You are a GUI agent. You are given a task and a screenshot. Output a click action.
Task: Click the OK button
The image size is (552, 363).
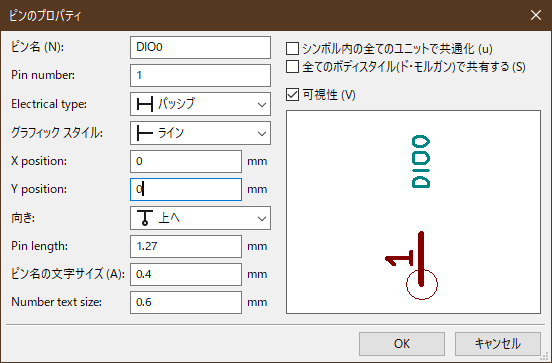click(x=402, y=344)
